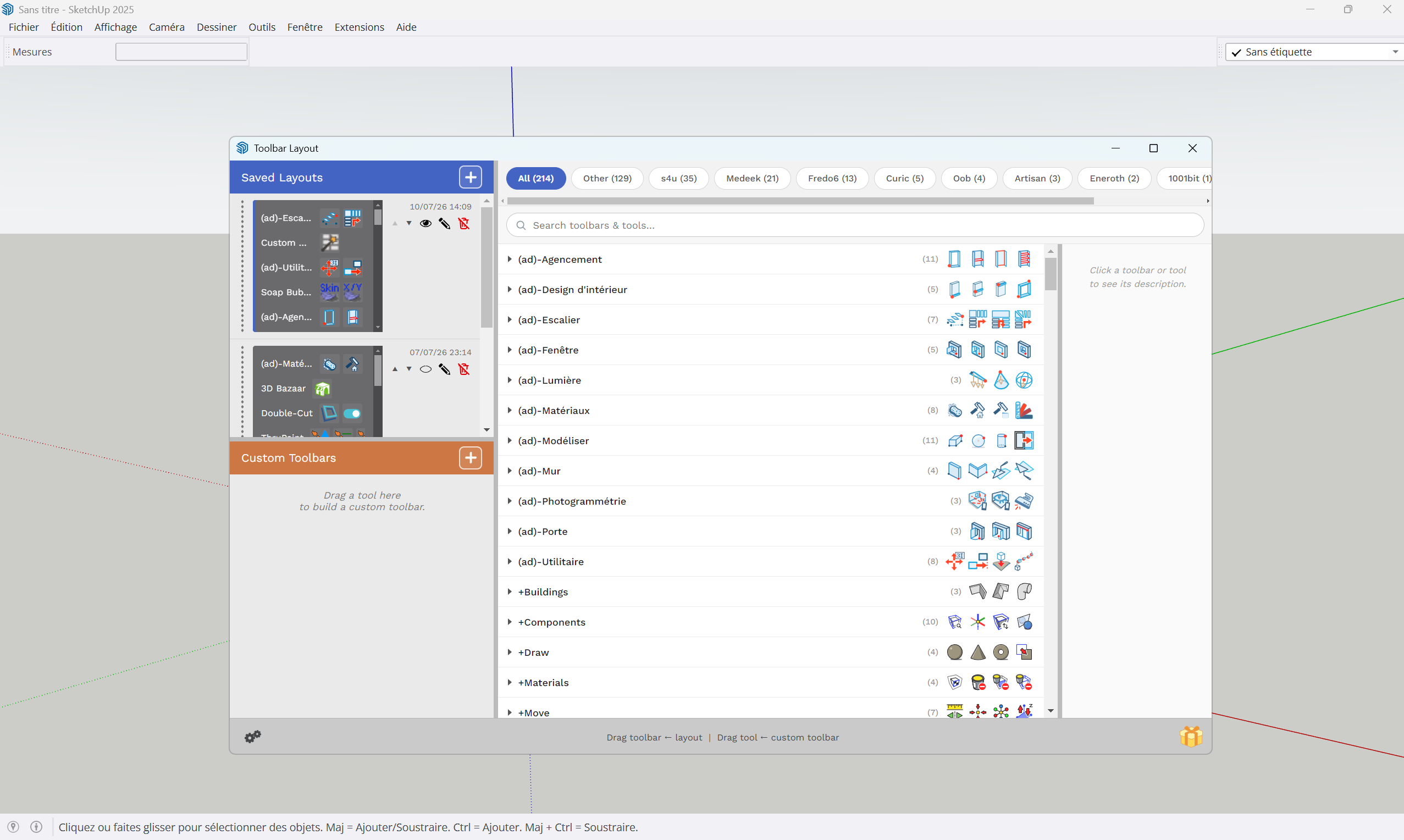The width and height of the screenshot is (1404, 840).
Task: Expand the (ad)-Fenêtre toolbar row
Action: point(509,350)
